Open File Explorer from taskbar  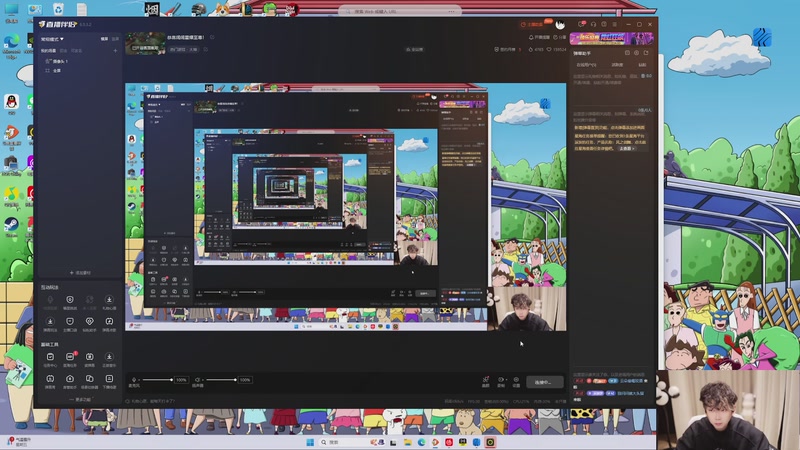click(x=408, y=442)
